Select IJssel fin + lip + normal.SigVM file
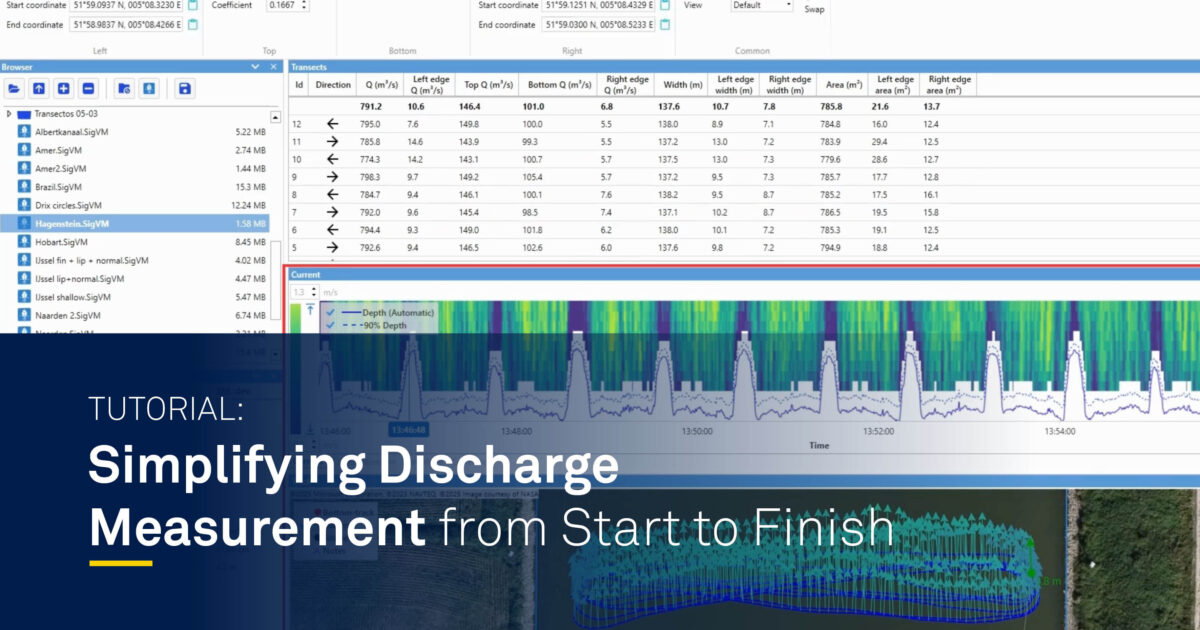The image size is (1200, 630). pyautogui.click(x=135, y=260)
